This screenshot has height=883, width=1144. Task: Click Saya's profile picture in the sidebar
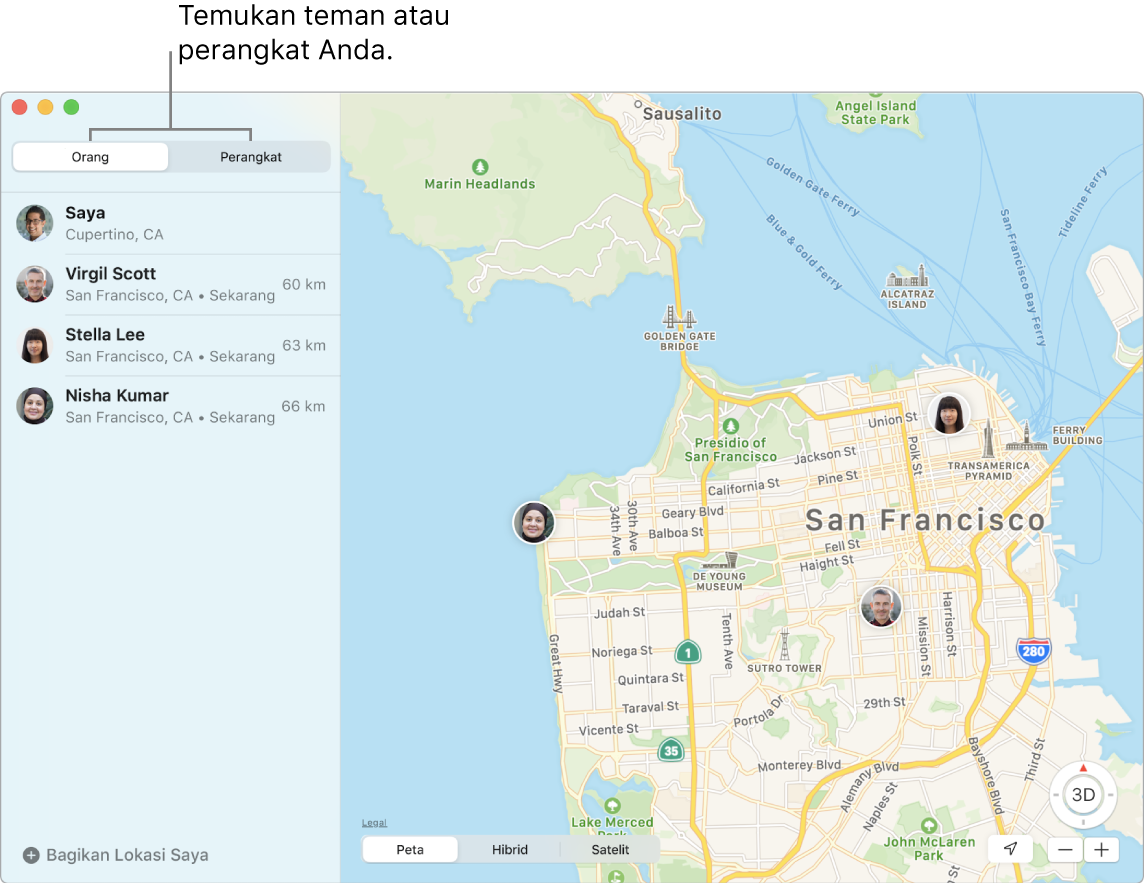[x=35, y=223]
